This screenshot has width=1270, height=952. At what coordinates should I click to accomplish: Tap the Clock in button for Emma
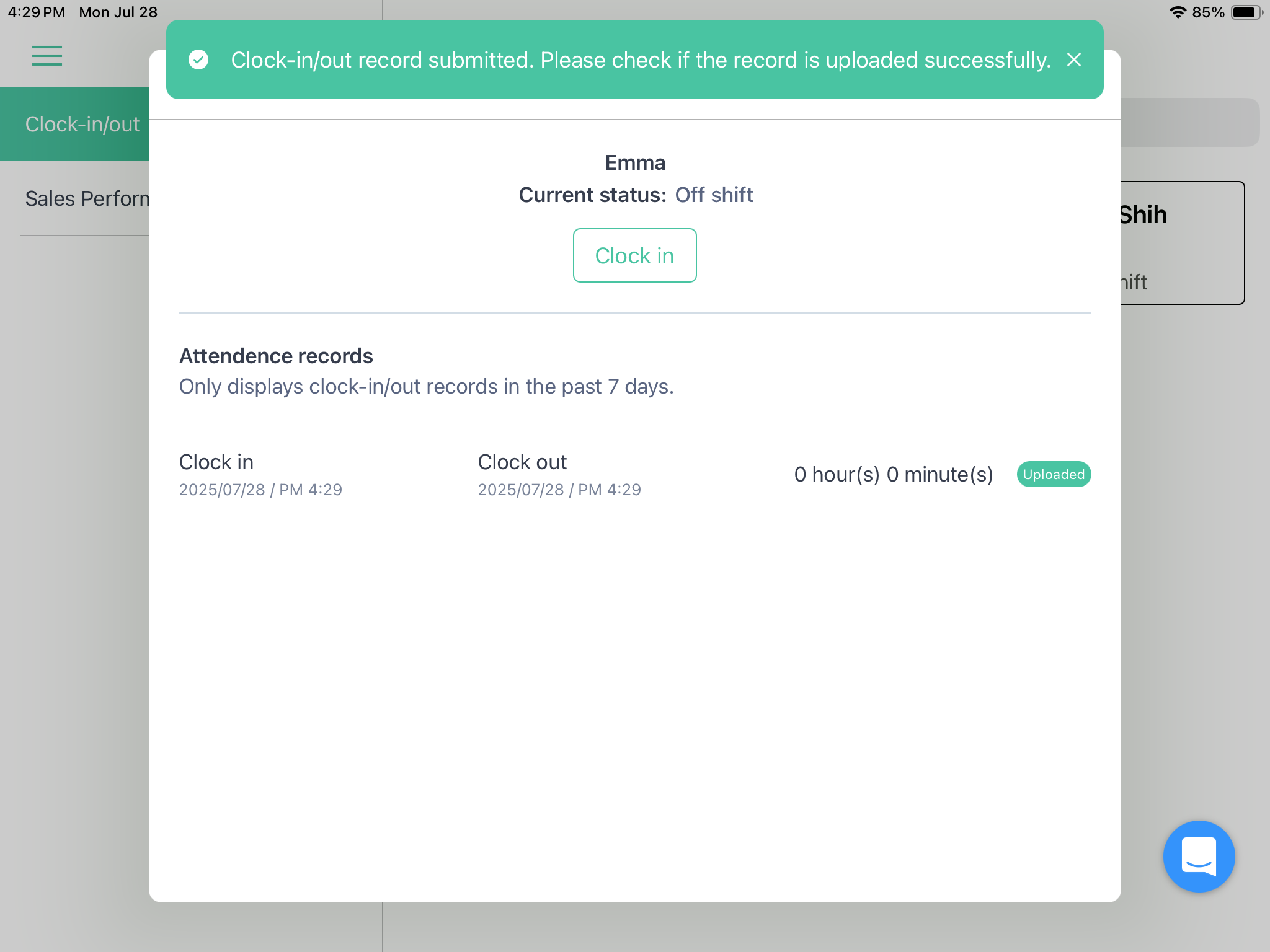click(634, 255)
